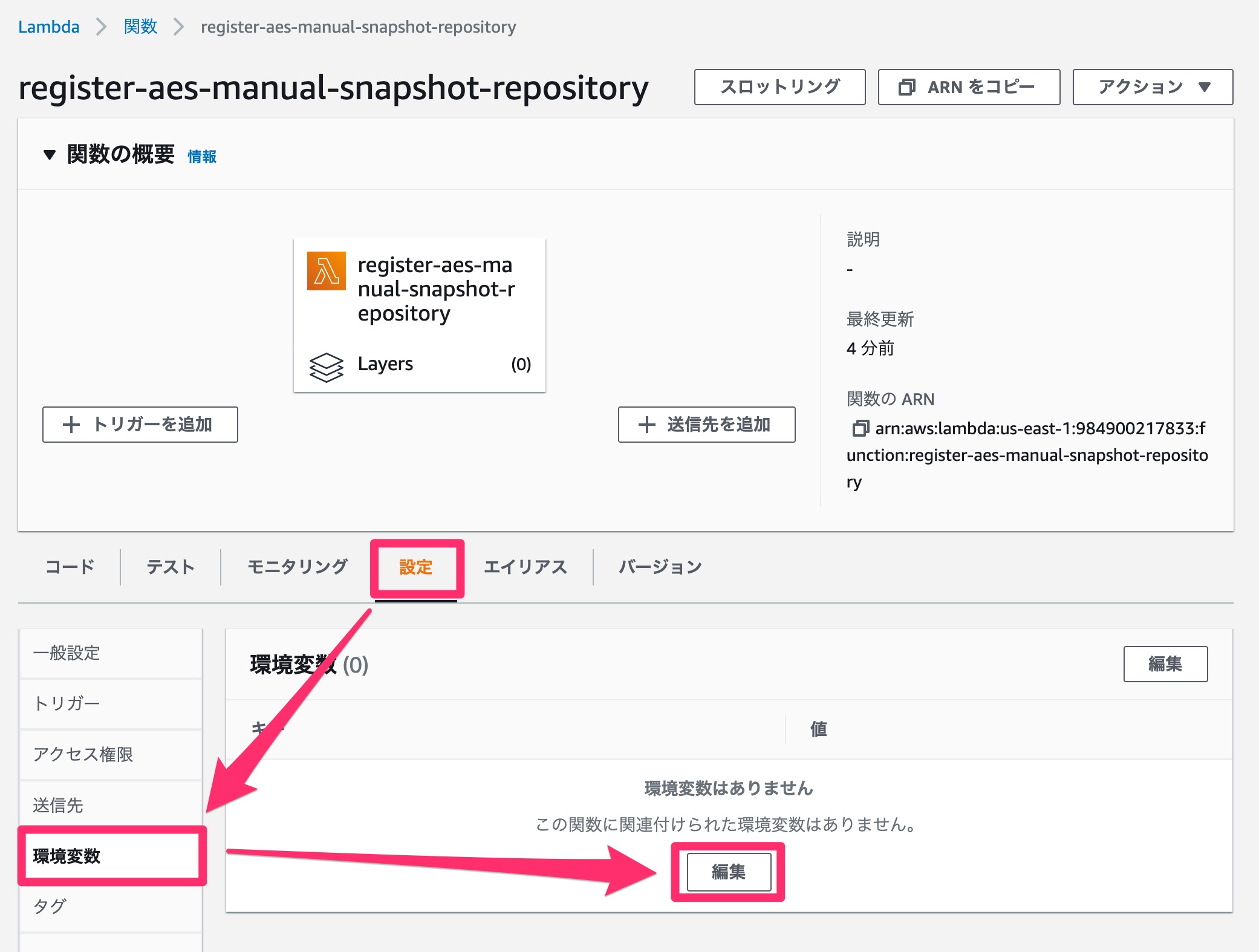1259x952 pixels.
Task: Switch to the 設定 tab
Action: [416, 567]
